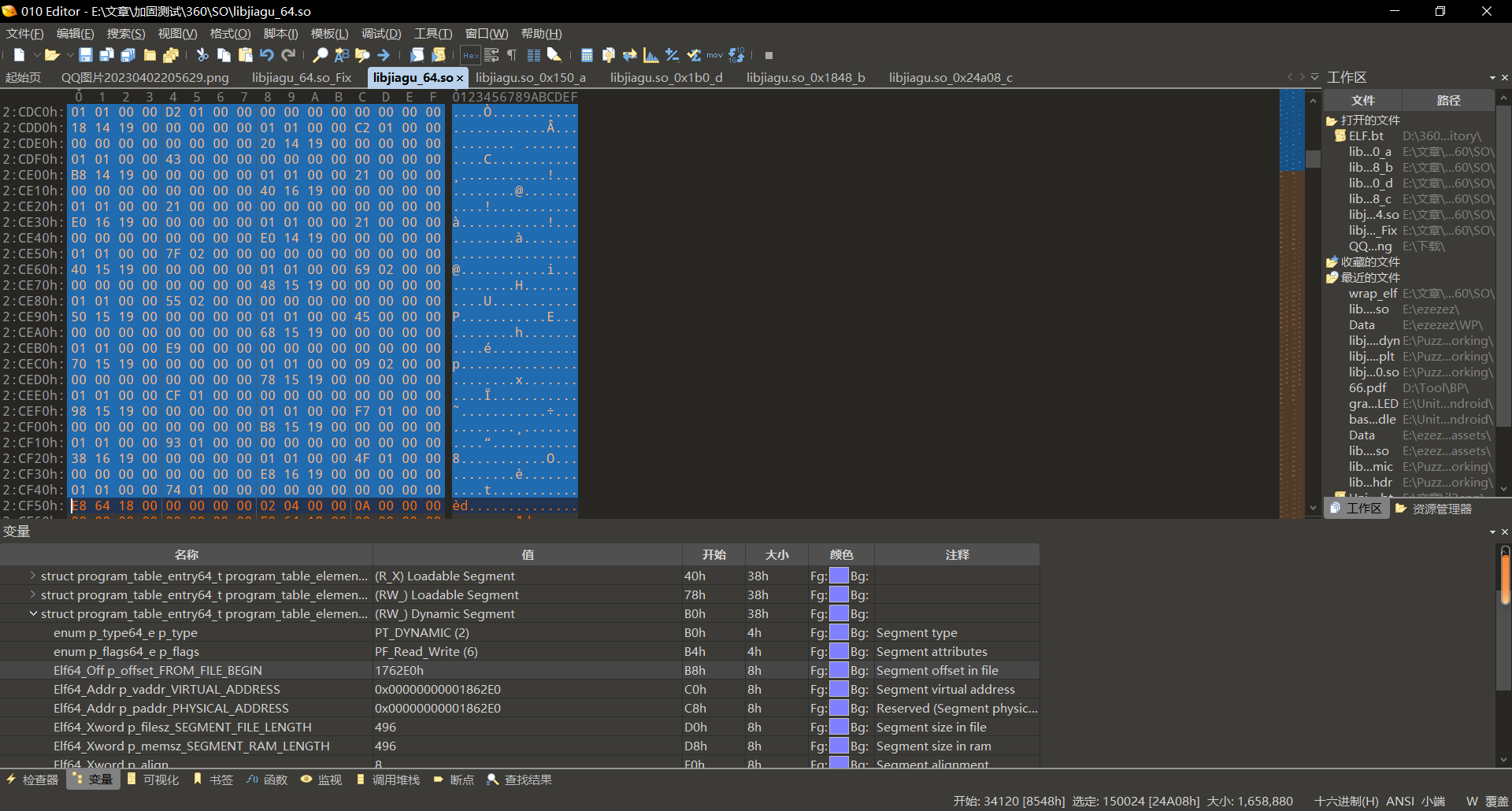Cut selection with the scissors icon

tap(202, 55)
